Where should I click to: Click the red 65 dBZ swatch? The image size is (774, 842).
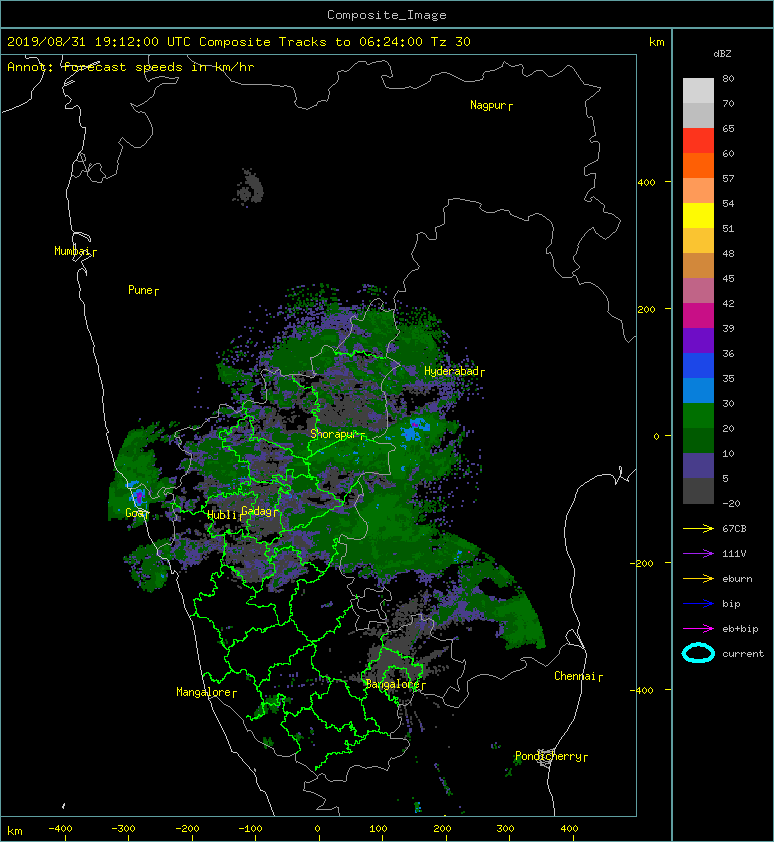(x=698, y=141)
